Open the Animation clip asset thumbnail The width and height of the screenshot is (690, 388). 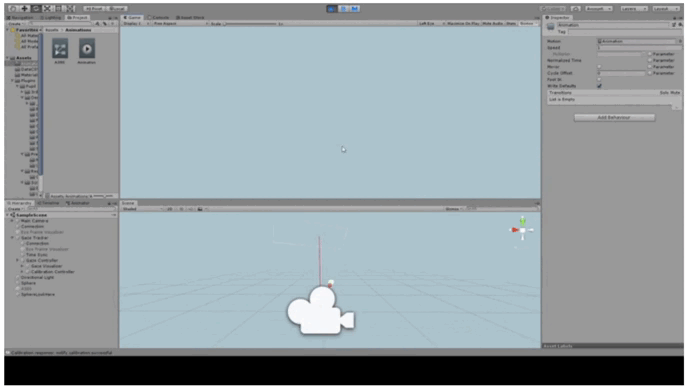87,49
